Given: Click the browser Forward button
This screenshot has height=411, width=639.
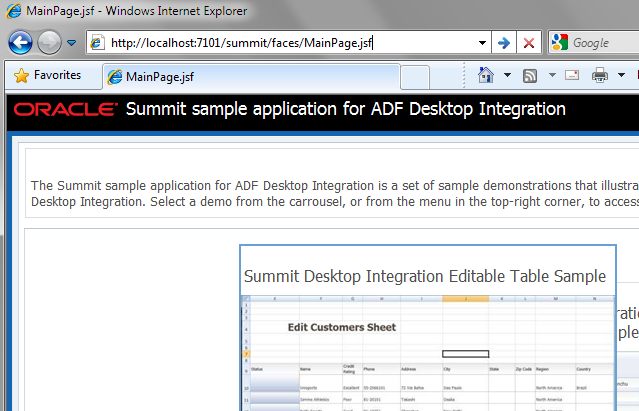Looking at the screenshot, I should click(49, 42).
